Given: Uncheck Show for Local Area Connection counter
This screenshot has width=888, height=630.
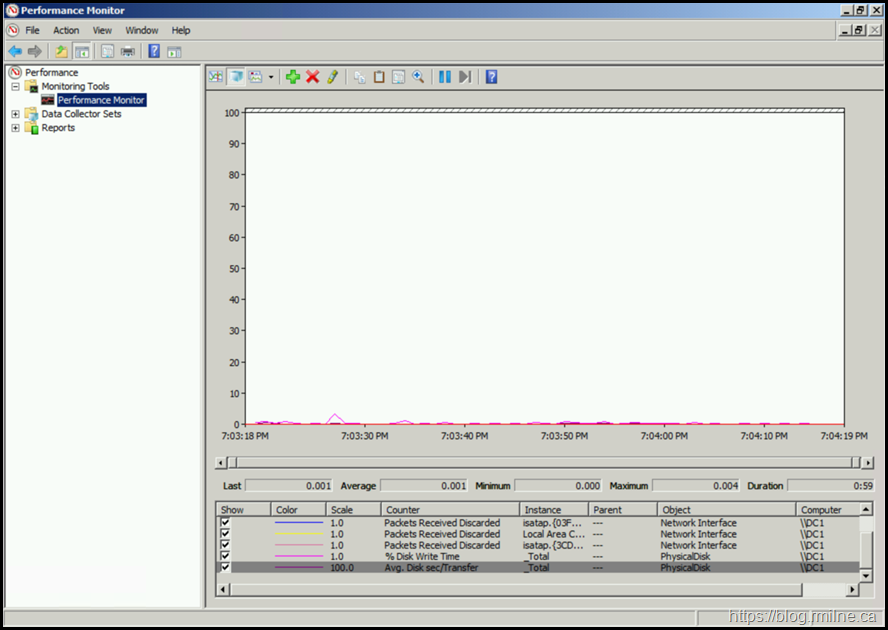Looking at the screenshot, I should (225, 534).
